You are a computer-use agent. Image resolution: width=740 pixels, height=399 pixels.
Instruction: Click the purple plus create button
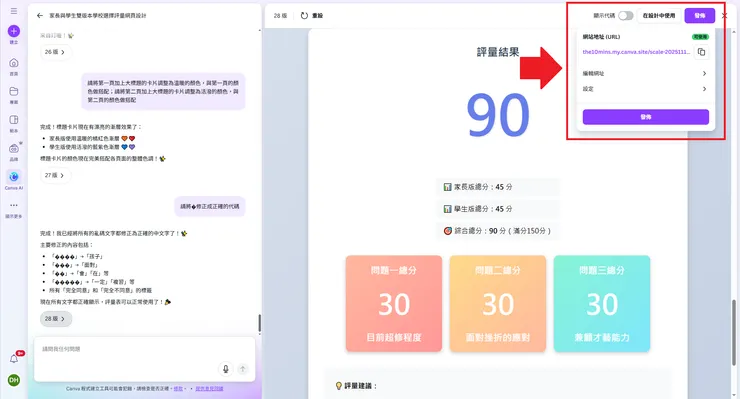[14, 31]
